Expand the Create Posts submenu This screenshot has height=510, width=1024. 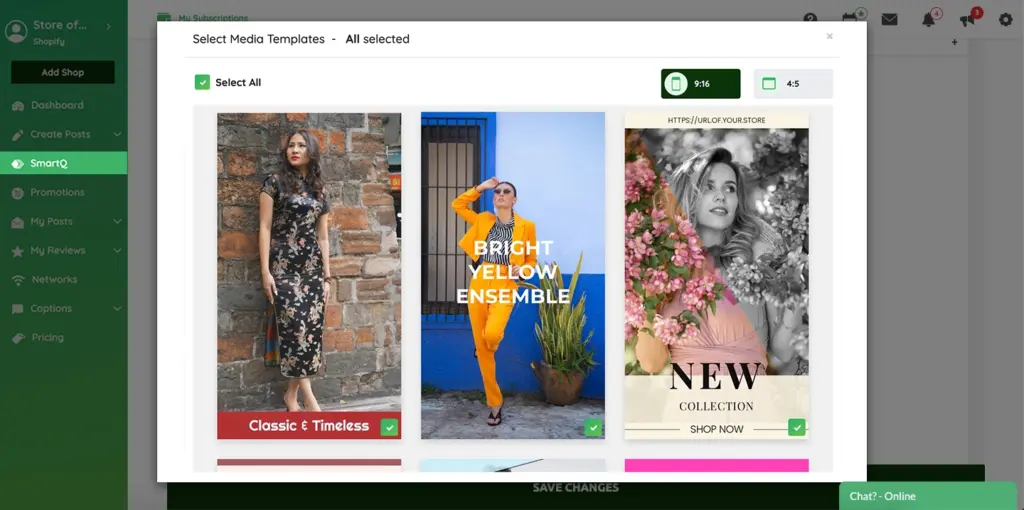[117, 134]
